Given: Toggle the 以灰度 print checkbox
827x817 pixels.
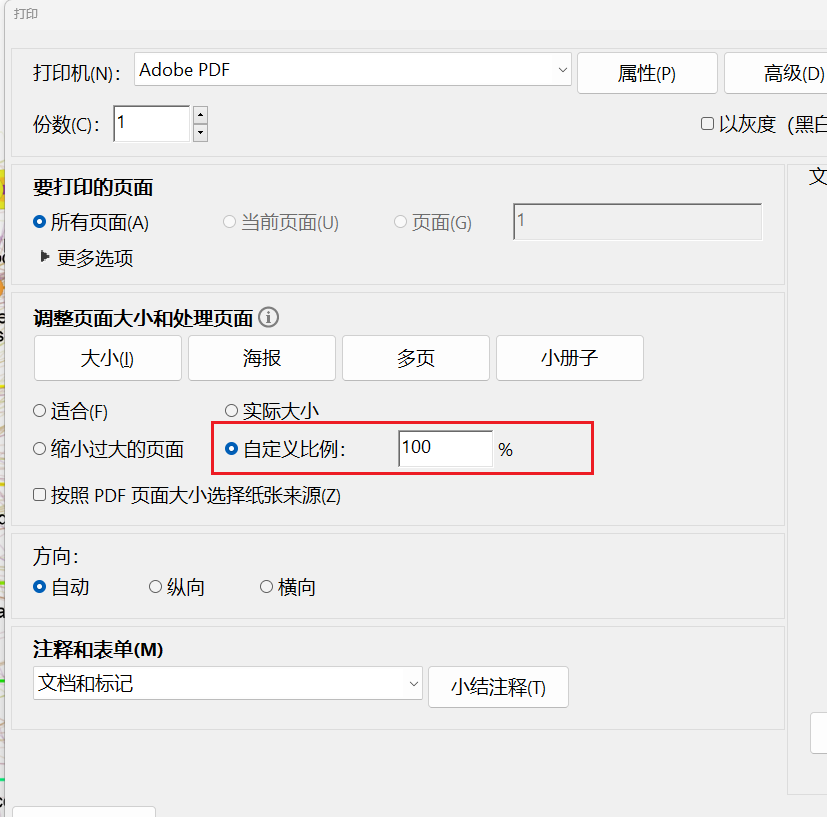Looking at the screenshot, I should point(707,124).
